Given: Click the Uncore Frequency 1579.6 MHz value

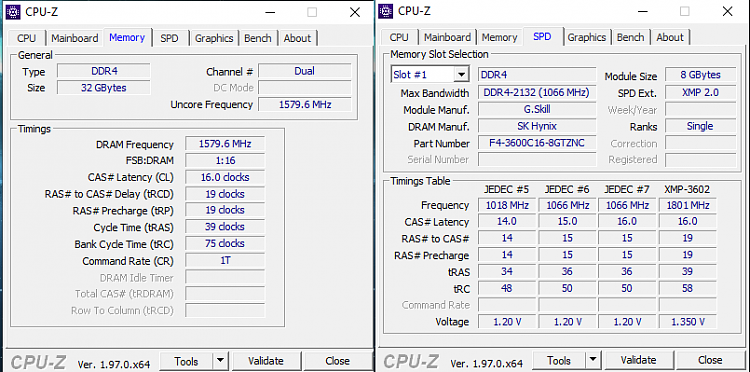Looking at the screenshot, I should coord(305,104).
